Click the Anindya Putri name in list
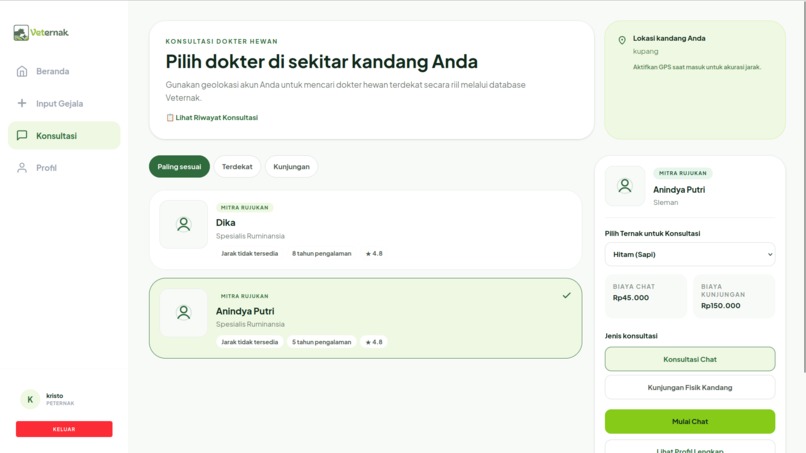Screen dimensions: 806x453 tap(245, 311)
